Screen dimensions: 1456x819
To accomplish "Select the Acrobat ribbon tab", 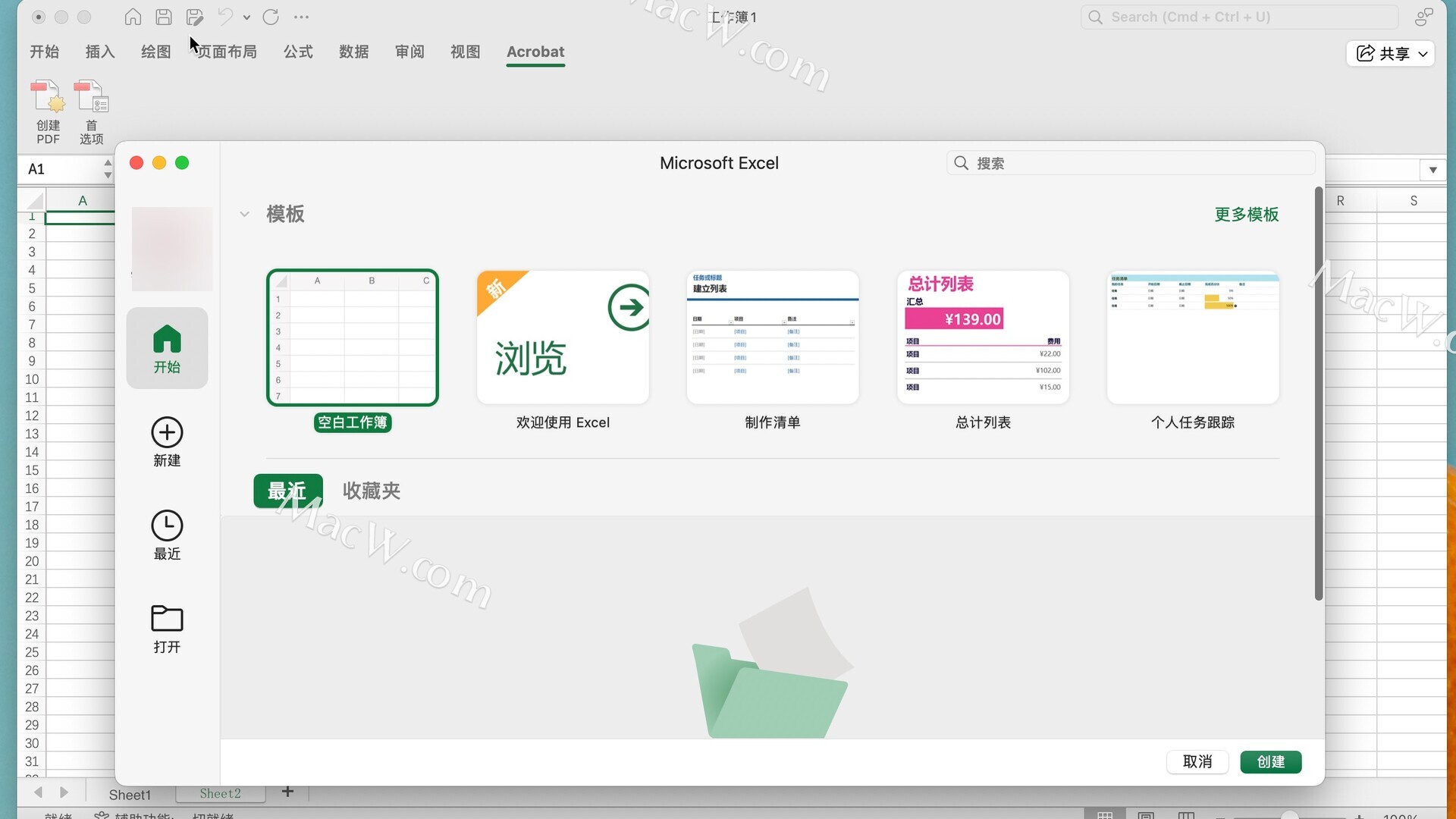I will [x=535, y=52].
